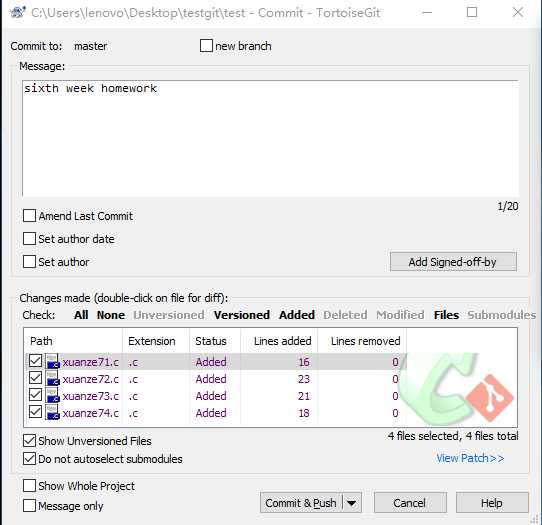The width and height of the screenshot is (542, 525).
Task: Sort file list by Status column
Action: [x=215, y=341]
